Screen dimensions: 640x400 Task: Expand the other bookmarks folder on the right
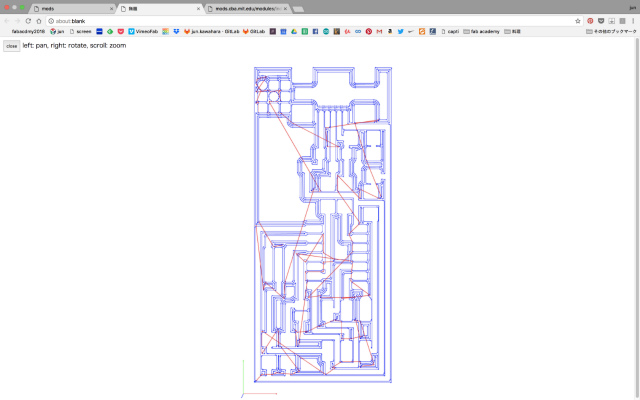pyautogui.click(x=611, y=31)
